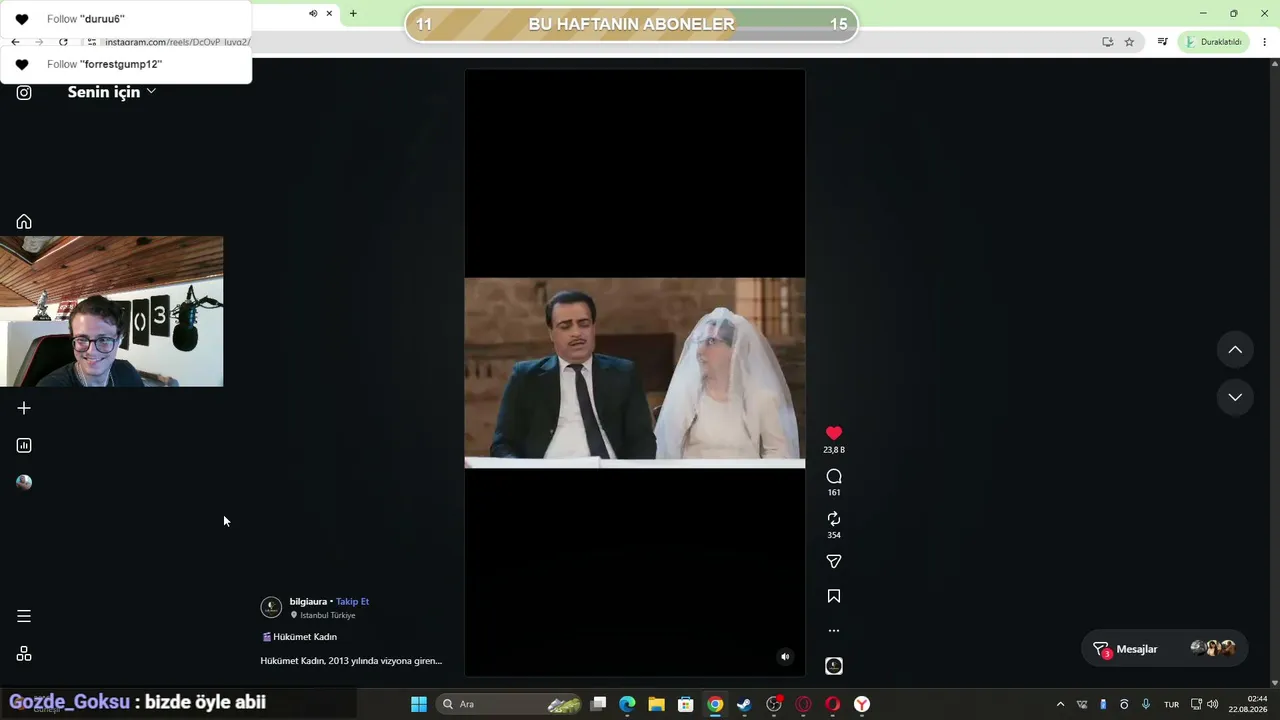This screenshot has height=720, width=1280.
Task: Launch Microsoft Edge from the taskbar
Action: (x=627, y=704)
